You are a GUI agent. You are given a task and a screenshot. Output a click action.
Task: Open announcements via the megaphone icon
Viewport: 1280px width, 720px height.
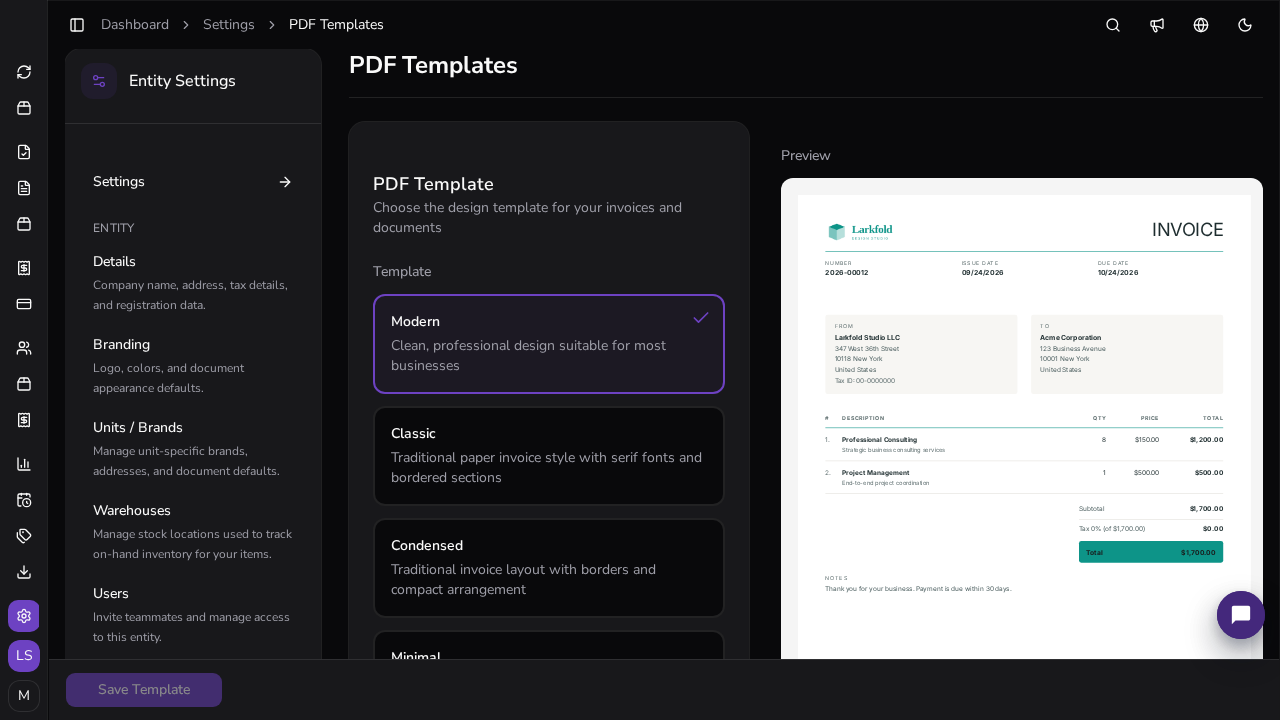[x=1157, y=25]
